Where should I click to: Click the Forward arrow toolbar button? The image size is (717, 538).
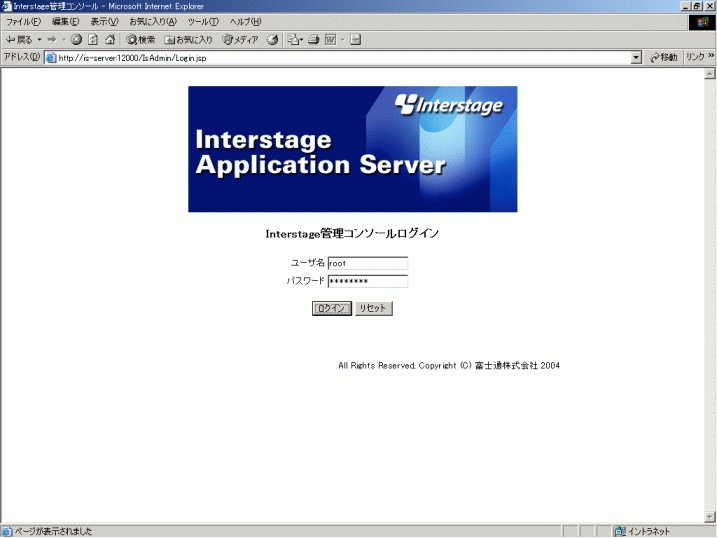coord(52,40)
